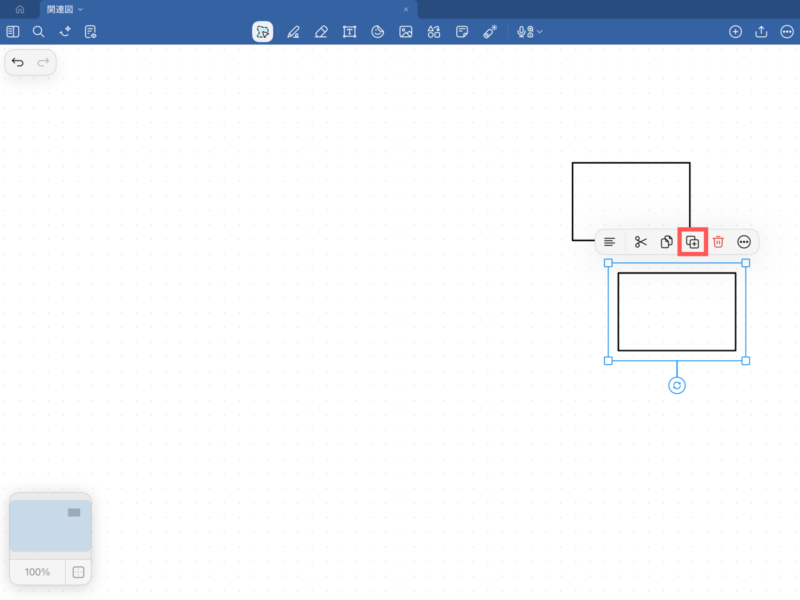Delete the selected shape with the trash icon
The height and width of the screenshot is (600, 800).
718,242
